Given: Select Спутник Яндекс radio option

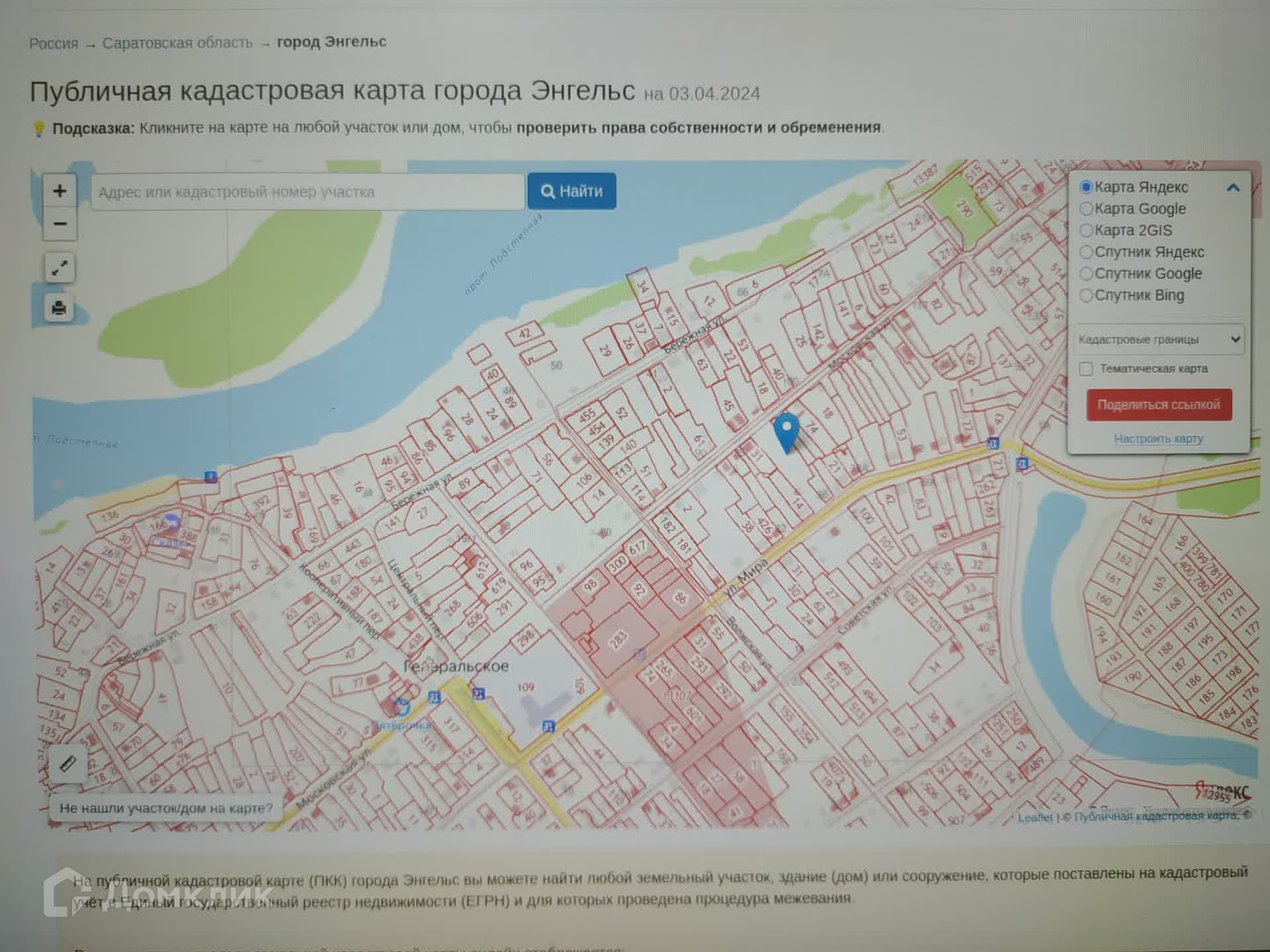Looking at the screenshot, I should (1086, 252).
